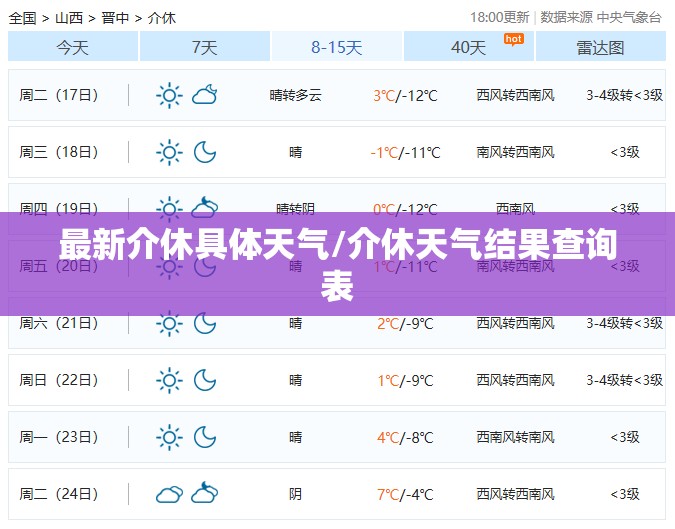This screenshot has height=529, width=675.
Task: Open the 今天 forecast tab
Action: coord(73,46)
